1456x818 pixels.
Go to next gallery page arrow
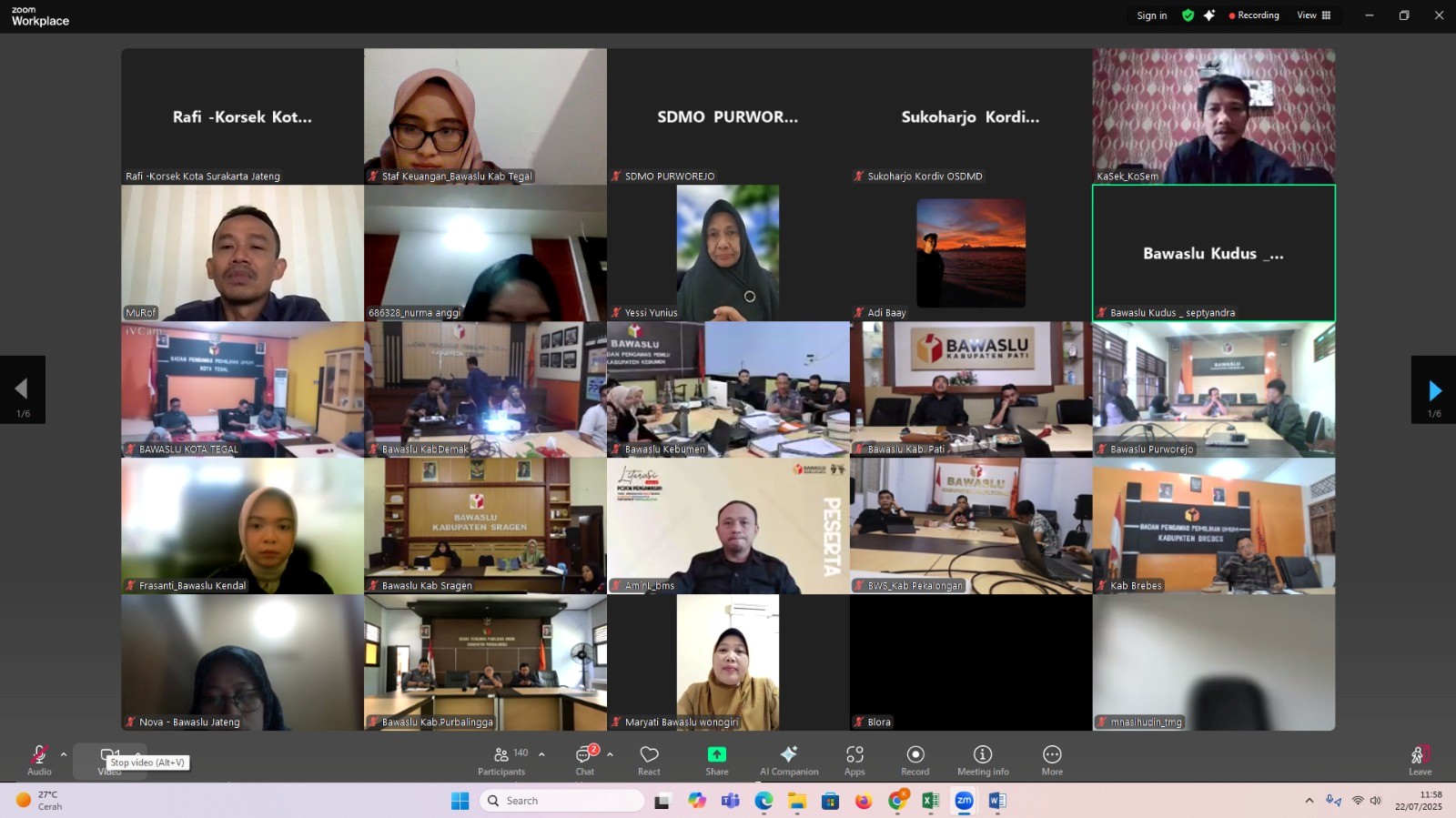point(1433,390)
